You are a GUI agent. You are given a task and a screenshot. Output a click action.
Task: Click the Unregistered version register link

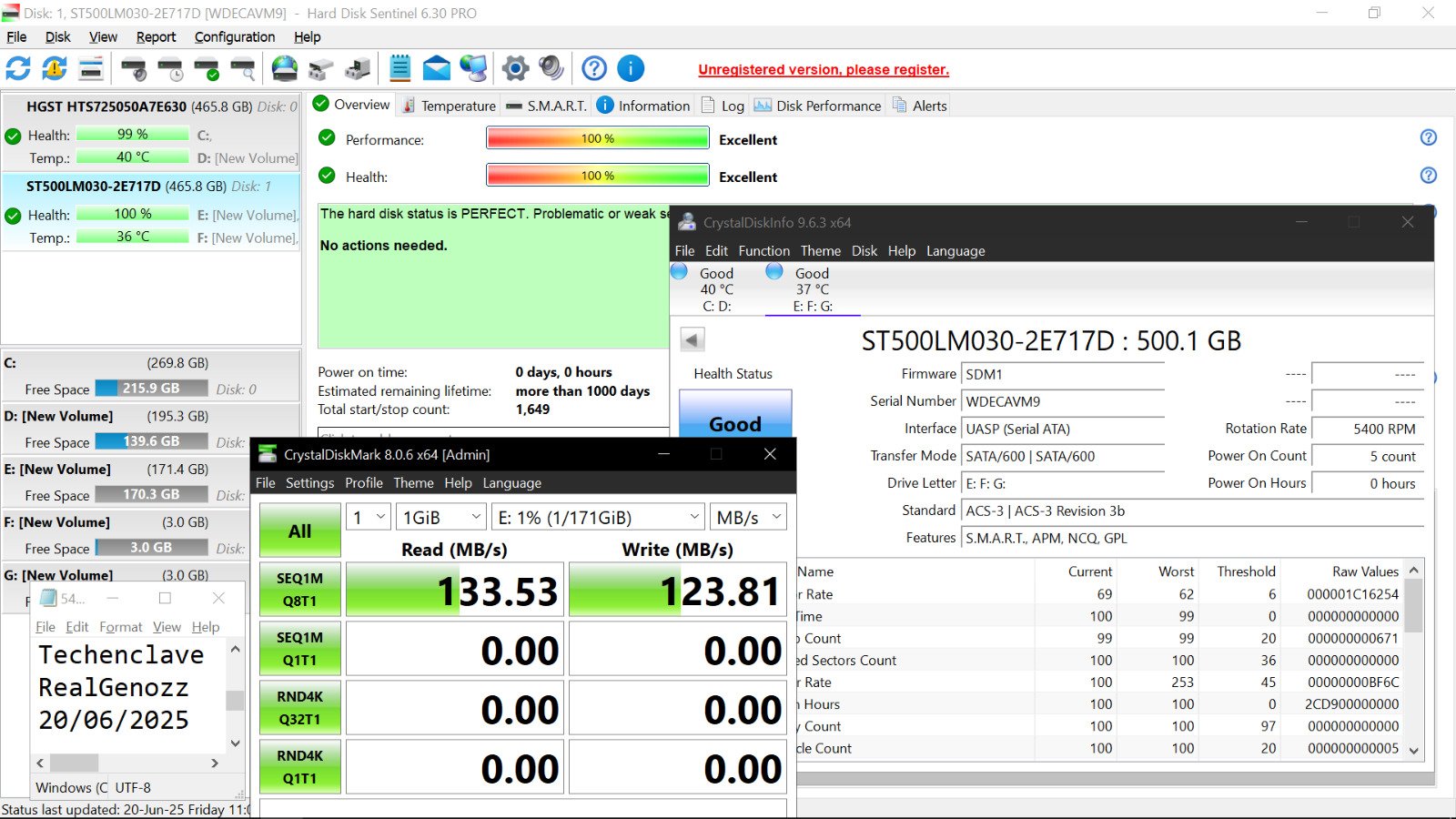[x=824, y=70]
